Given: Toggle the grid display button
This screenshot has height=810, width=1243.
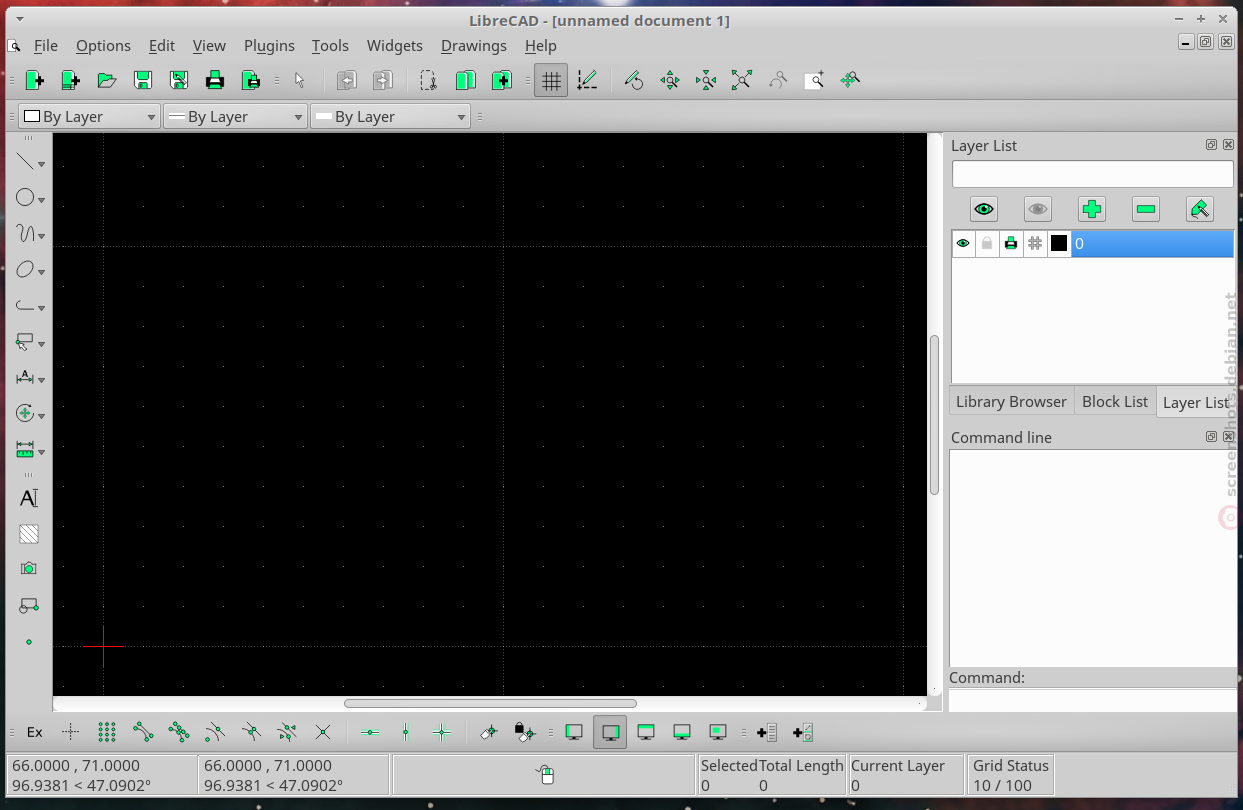Looking at the screenshot, I should [551, 80].
